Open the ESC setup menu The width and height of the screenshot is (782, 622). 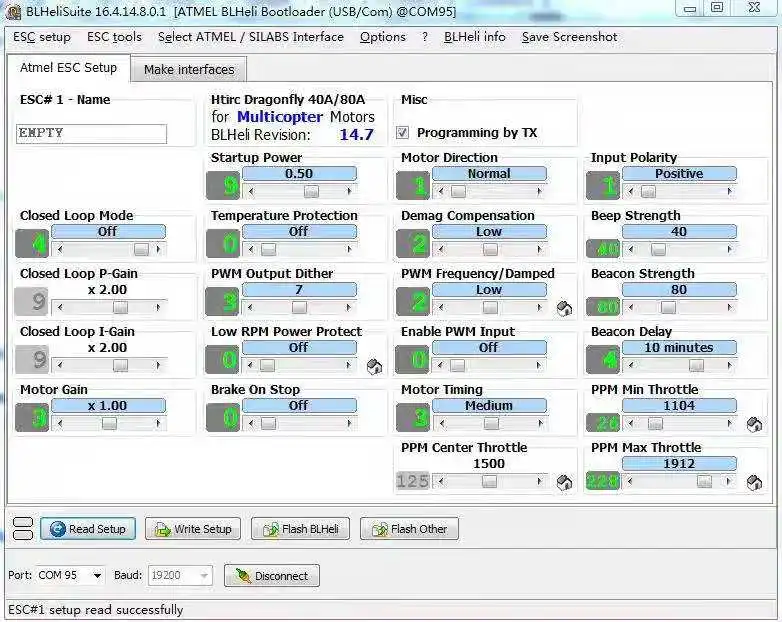click(x=42, y=37)
